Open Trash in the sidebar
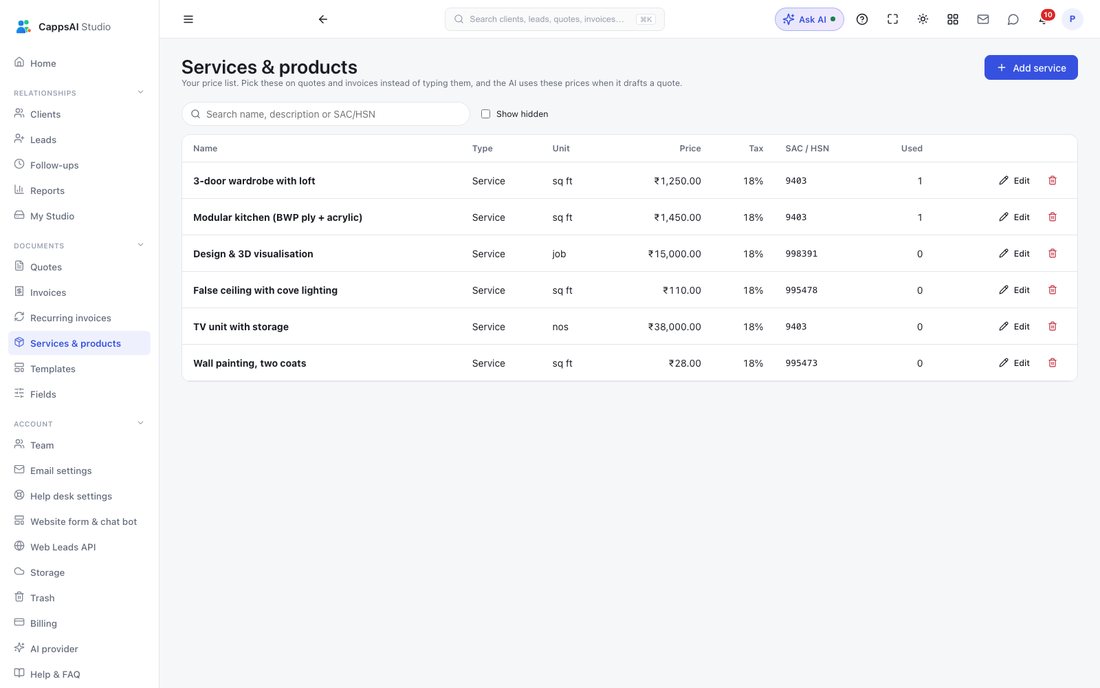 click(x=79, y=598)
